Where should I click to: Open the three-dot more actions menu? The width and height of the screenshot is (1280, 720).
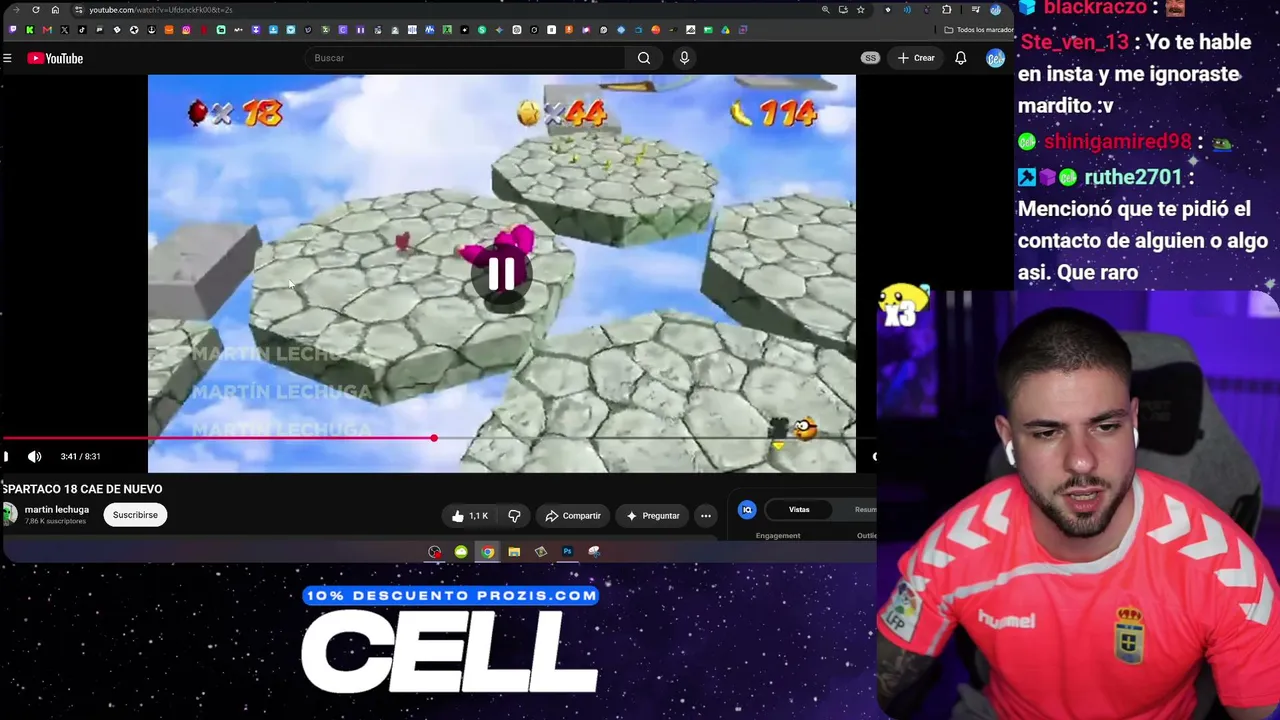coord(706,516)
